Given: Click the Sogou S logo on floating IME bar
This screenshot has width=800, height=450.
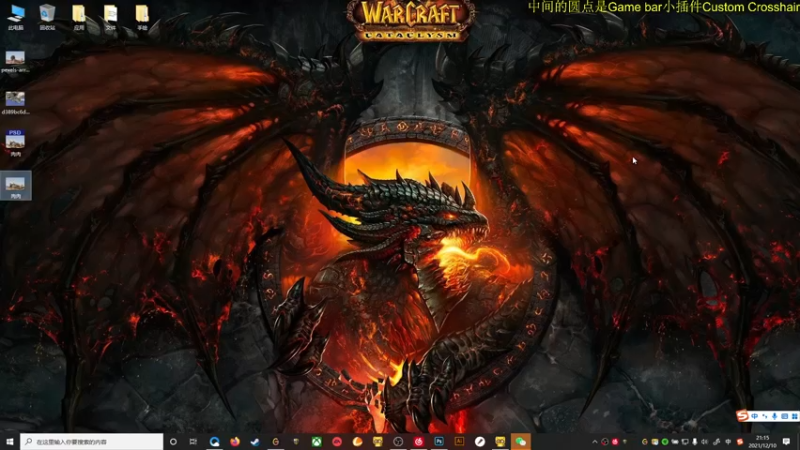Looking at the screenshot, I should click(x=742, y=416).
